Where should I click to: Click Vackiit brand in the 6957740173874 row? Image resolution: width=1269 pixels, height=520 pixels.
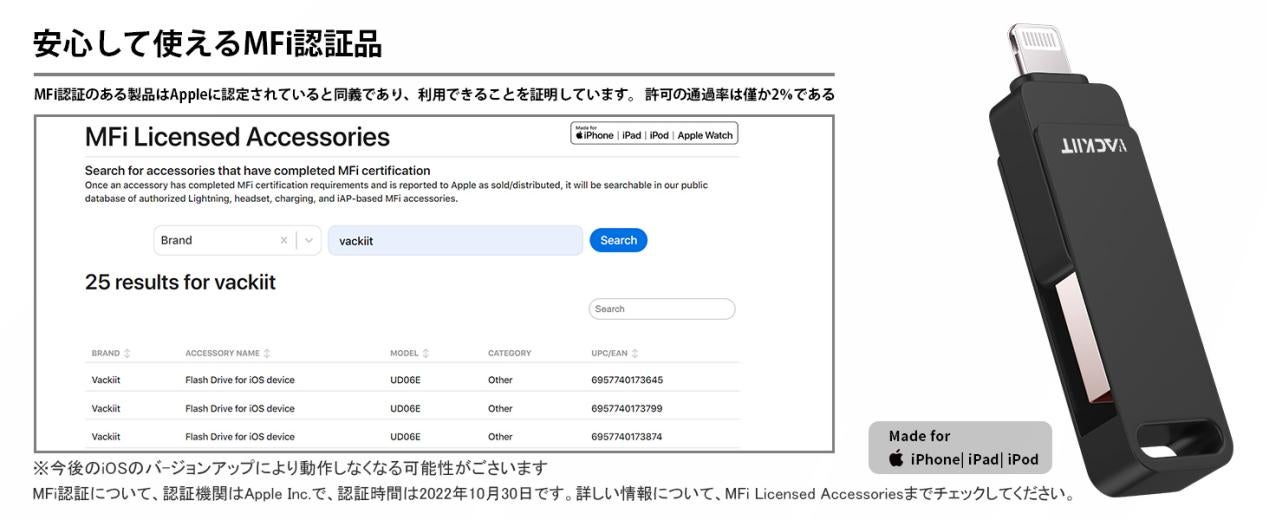106,436
